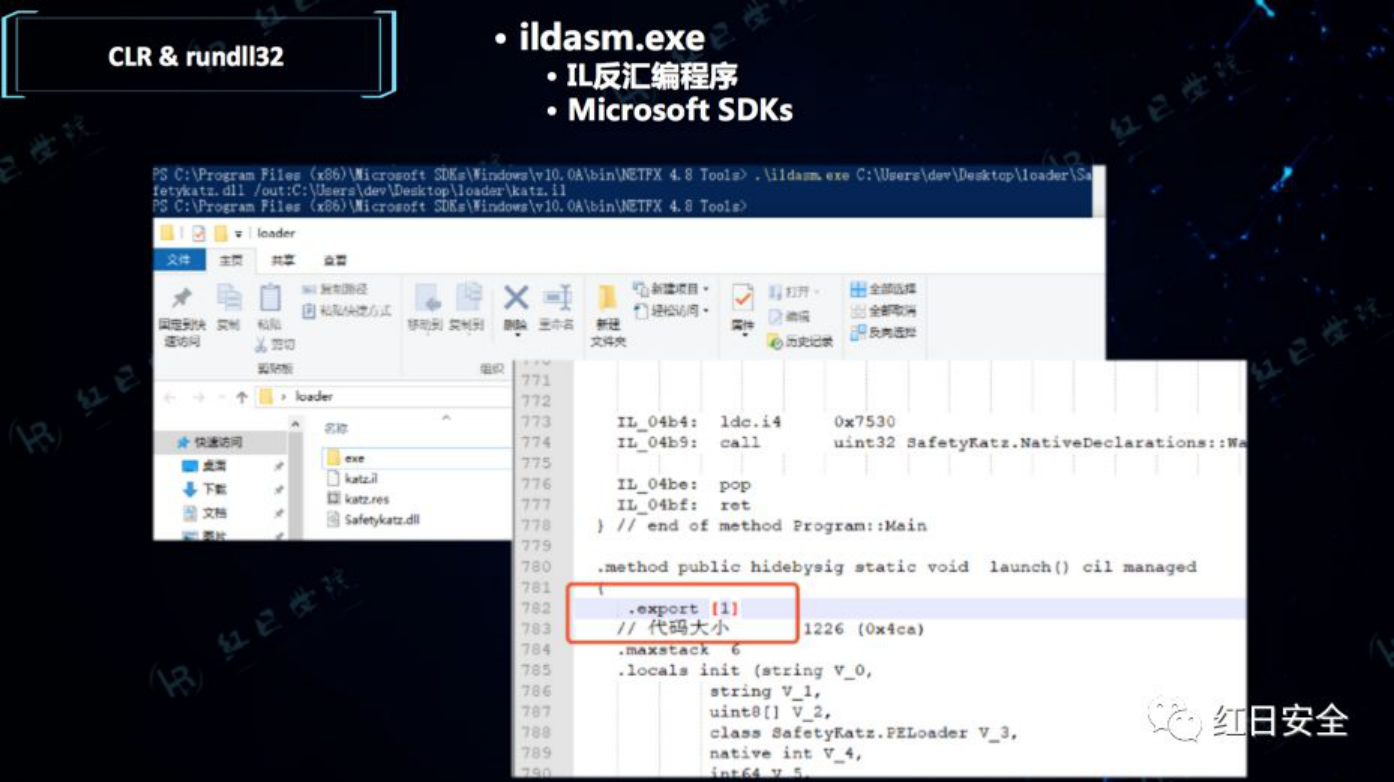Click the Name (名称) column header
1394x782 pixels.
tap(336, 428)
